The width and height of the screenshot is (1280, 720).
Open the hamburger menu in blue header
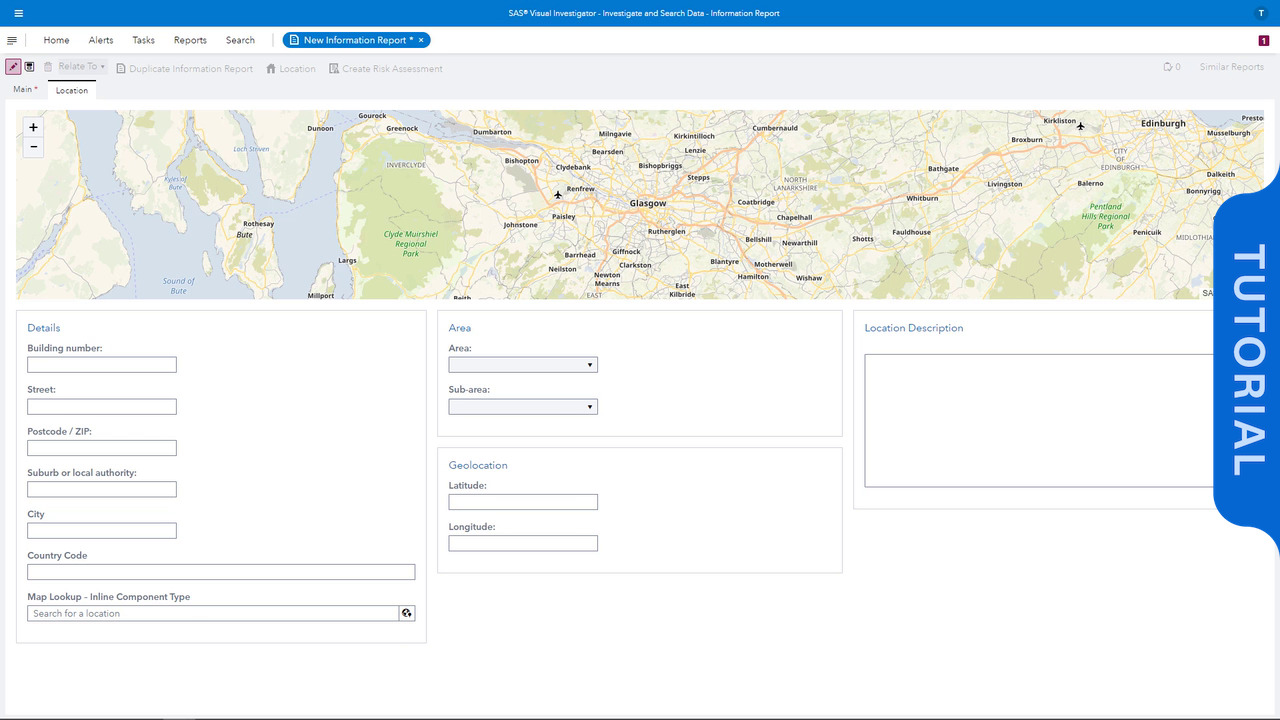[x=18, y=13]
